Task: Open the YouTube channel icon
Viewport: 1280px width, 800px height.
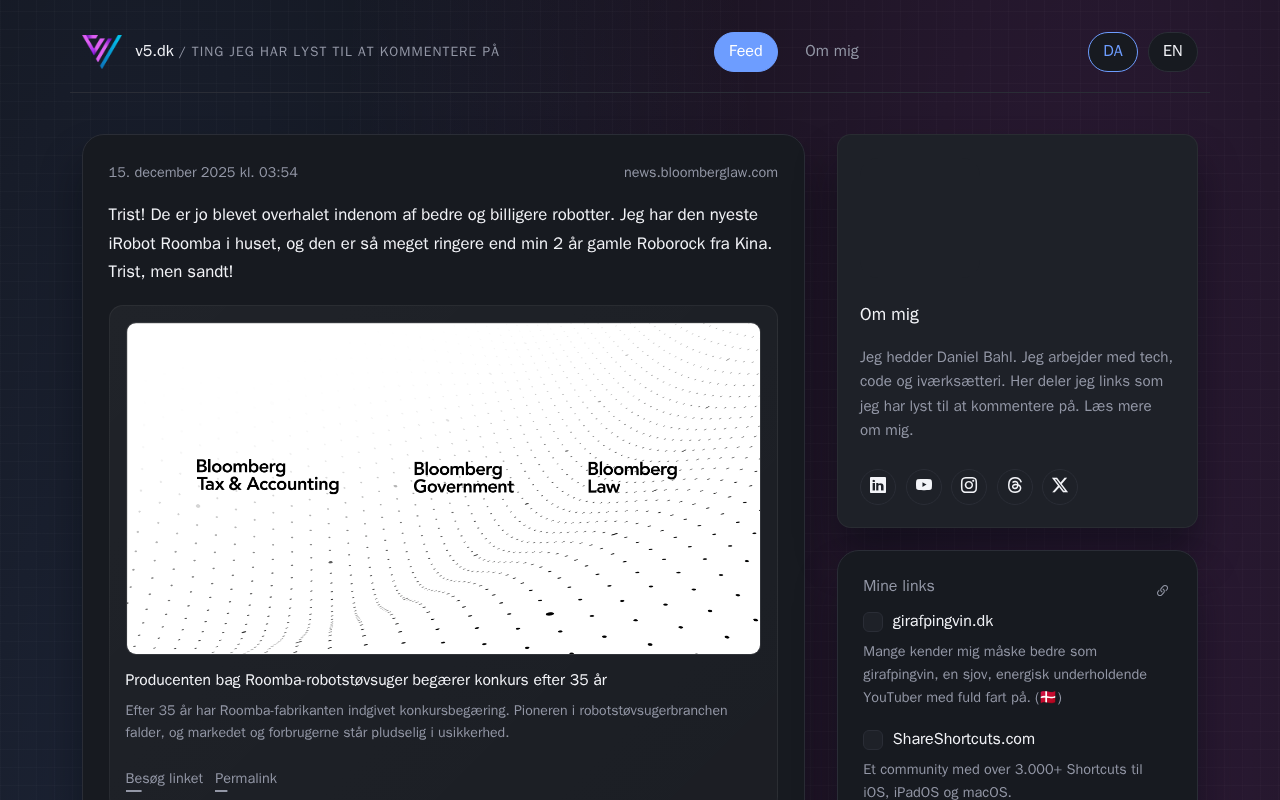Action: [924, 486]
